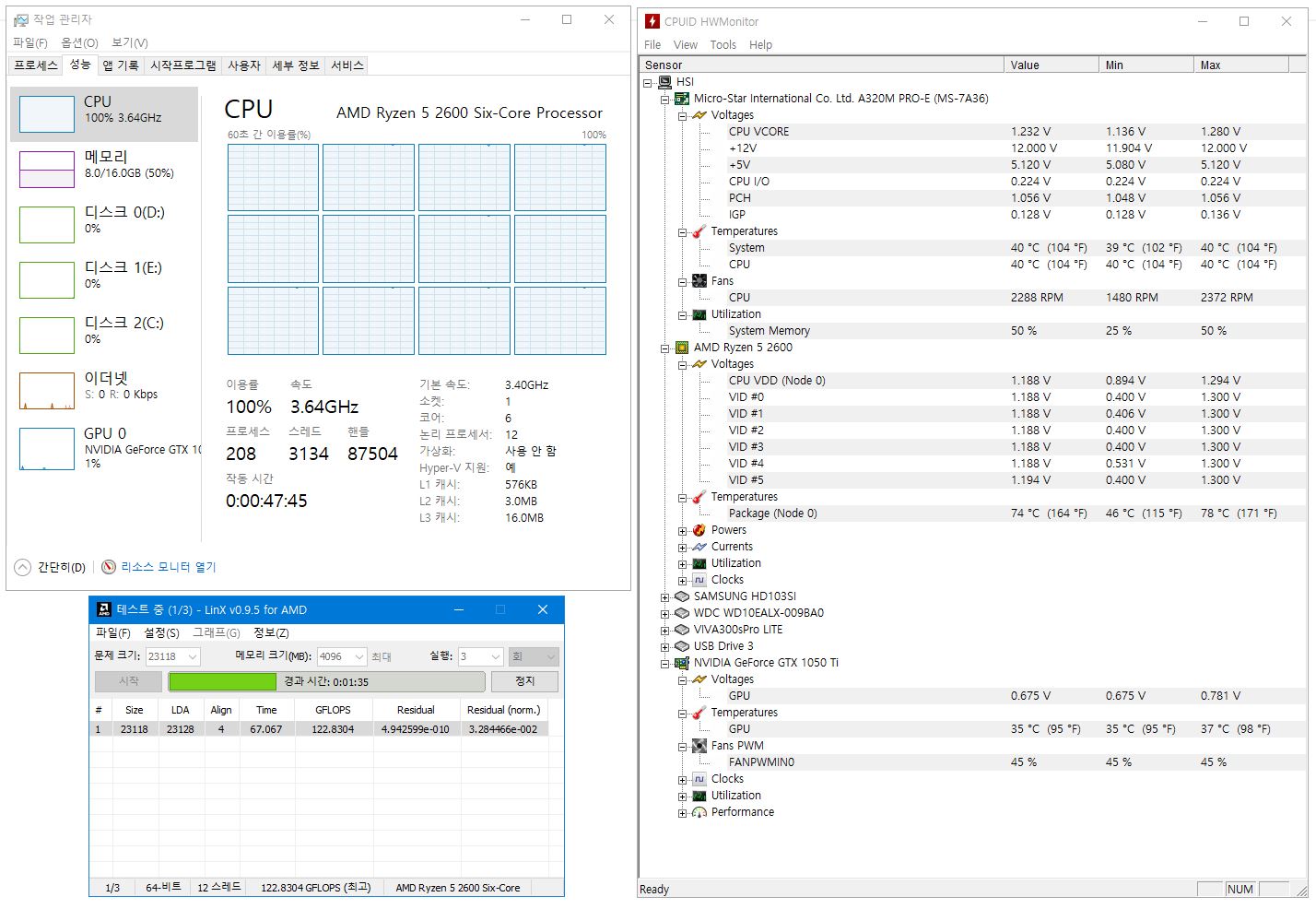1316x909 pixels.
Task: Click the USB Drive 3 icon
Action: click(x=682, y=646)
